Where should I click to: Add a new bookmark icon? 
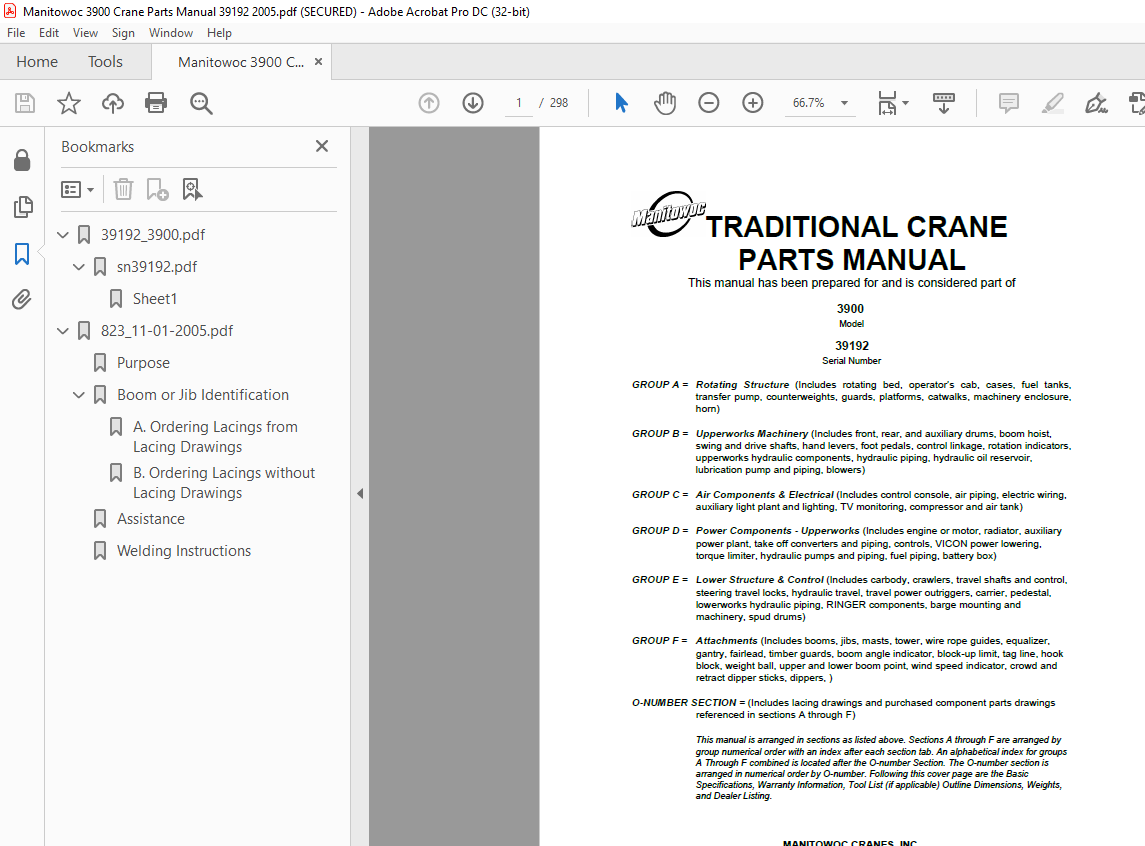coord(157,190)
